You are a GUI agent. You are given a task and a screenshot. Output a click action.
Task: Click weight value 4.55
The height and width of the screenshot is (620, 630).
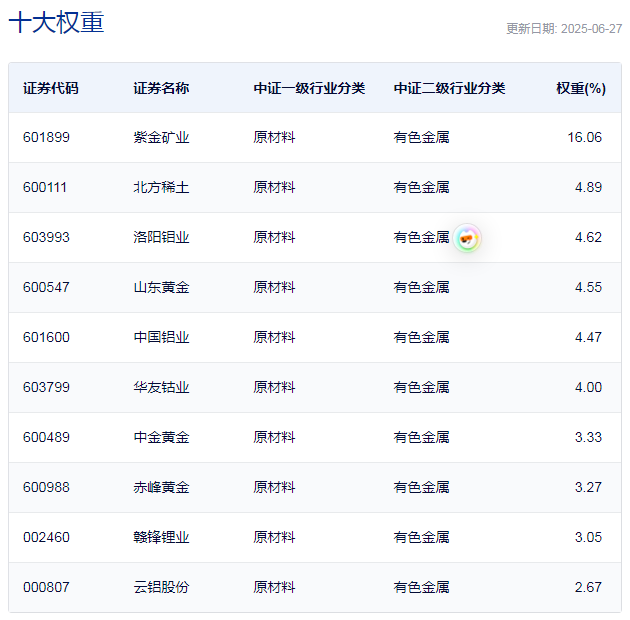click(588, 287)
